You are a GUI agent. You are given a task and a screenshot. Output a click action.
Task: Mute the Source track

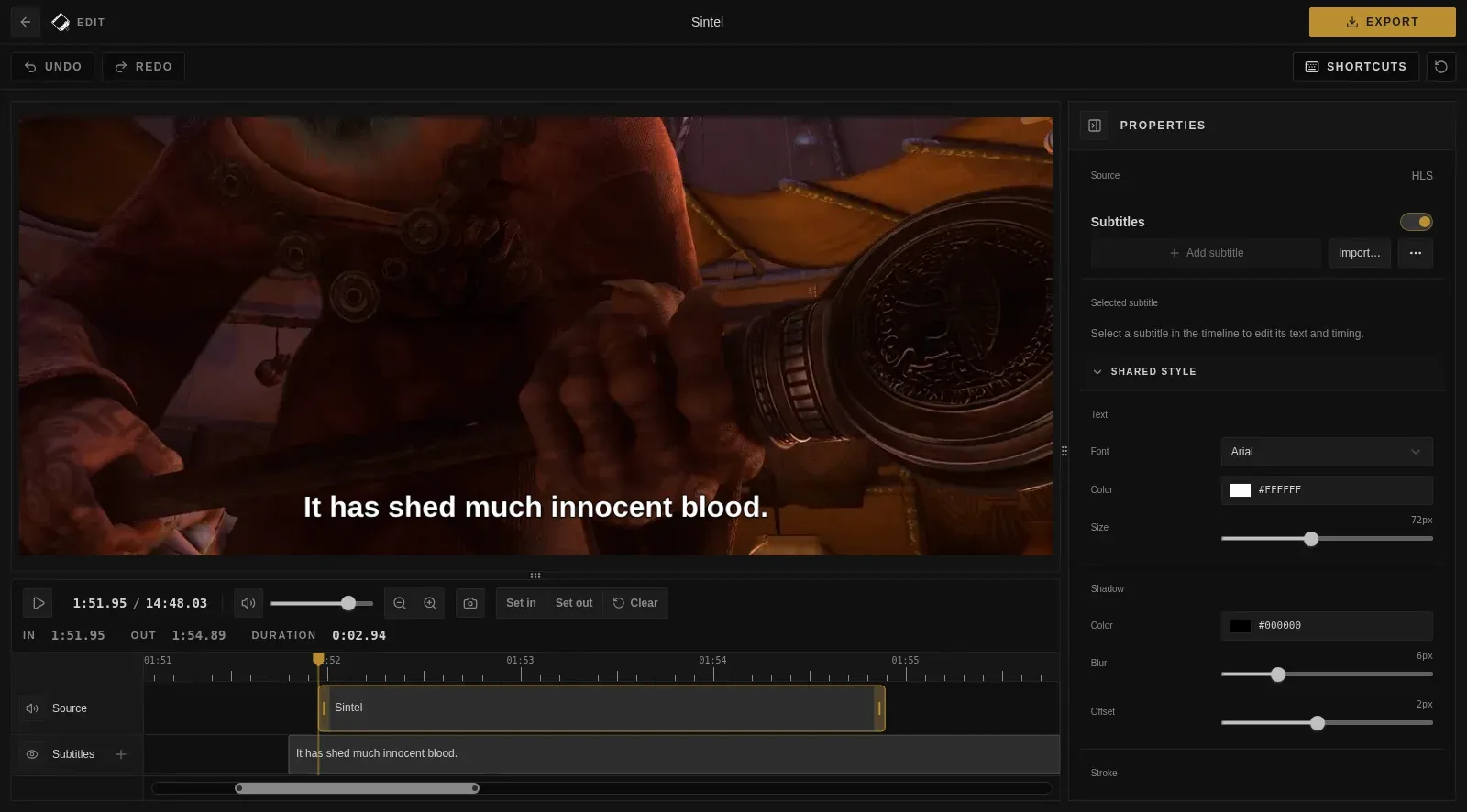[x=32, y=708]
